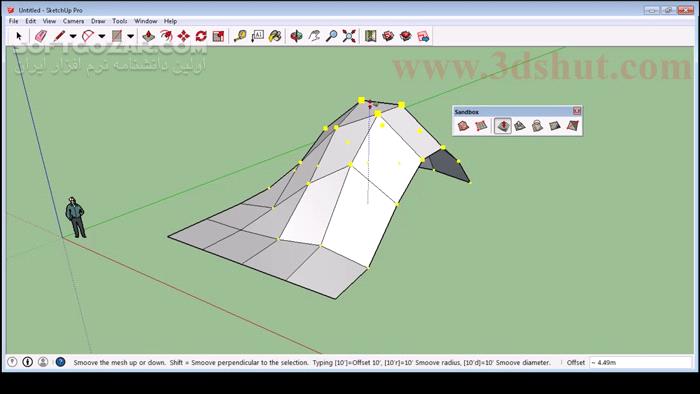Choose the Offset tool in main toolbar

click(166, 36)
